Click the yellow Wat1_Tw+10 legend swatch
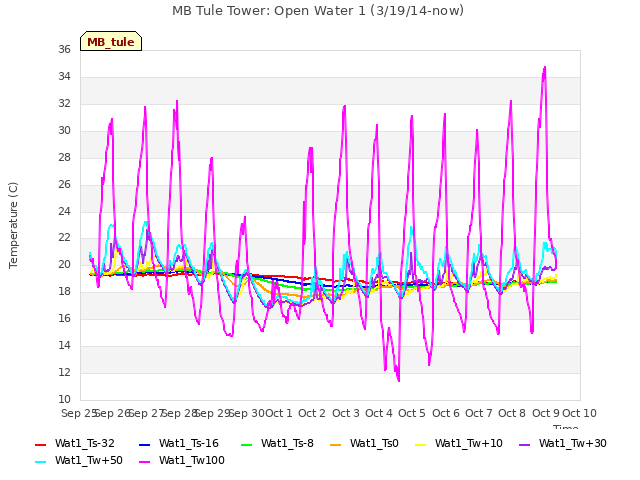This screenshot has height=480, width=640. [420, 444]
